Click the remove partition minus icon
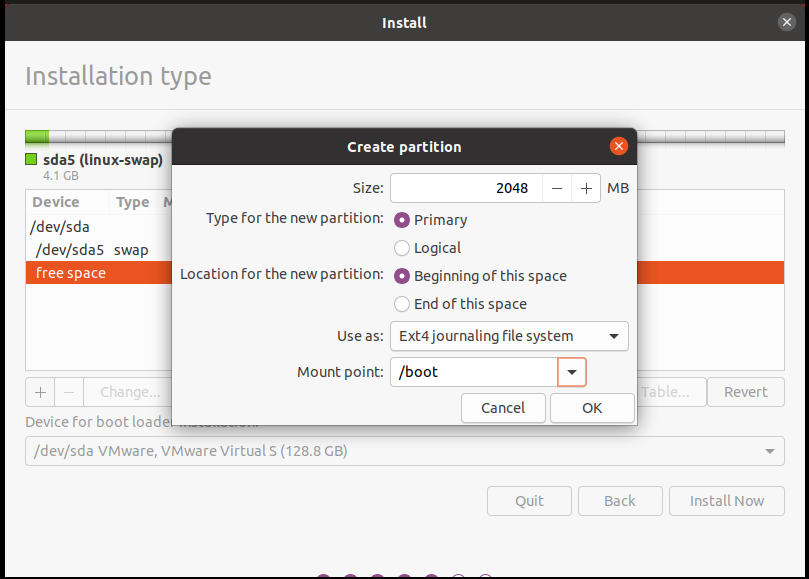Screen dimensions: 809x579 click(x=68, y=392)
